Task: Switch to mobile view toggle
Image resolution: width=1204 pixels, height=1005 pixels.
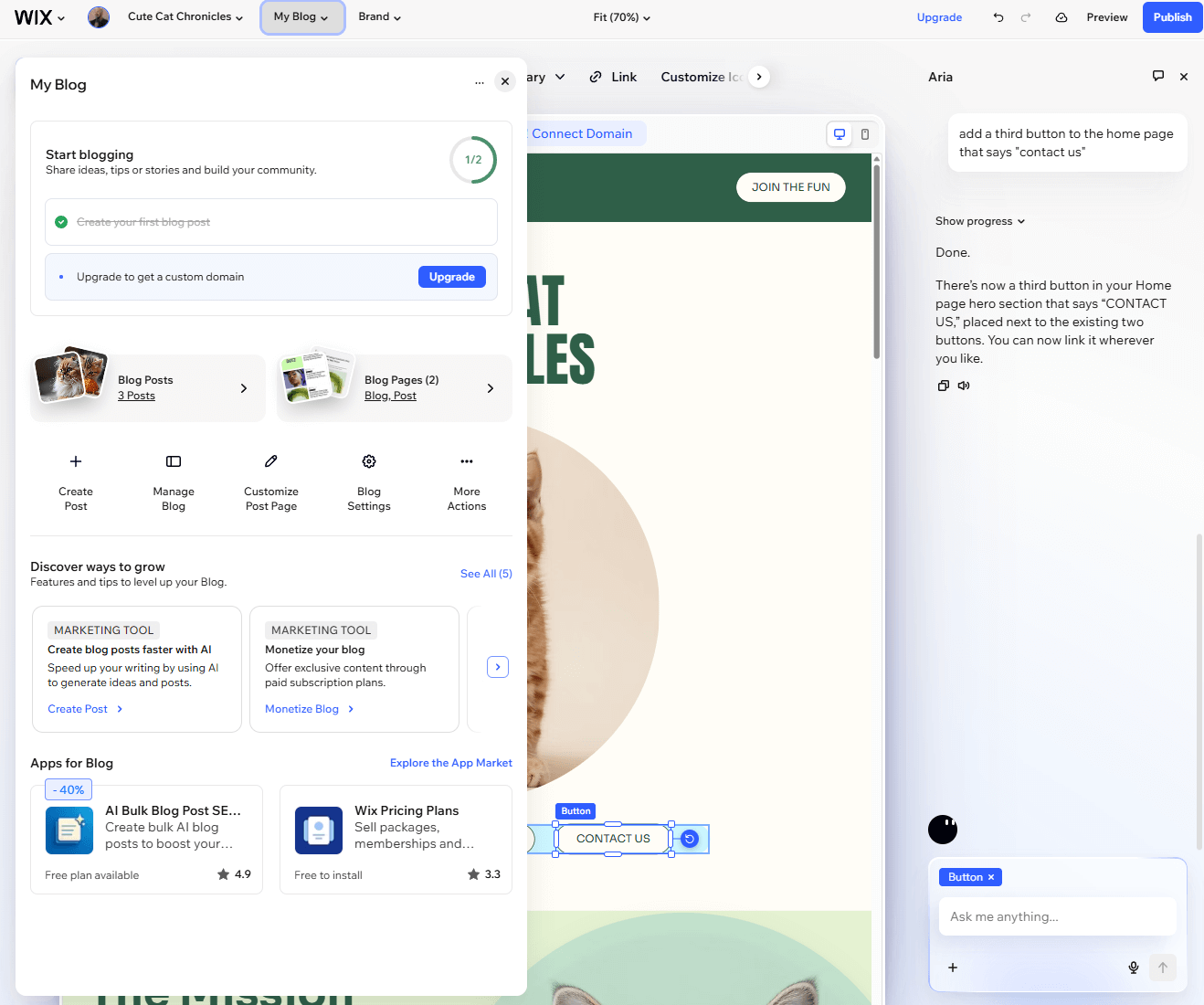Action: click(x=864, y=133)
